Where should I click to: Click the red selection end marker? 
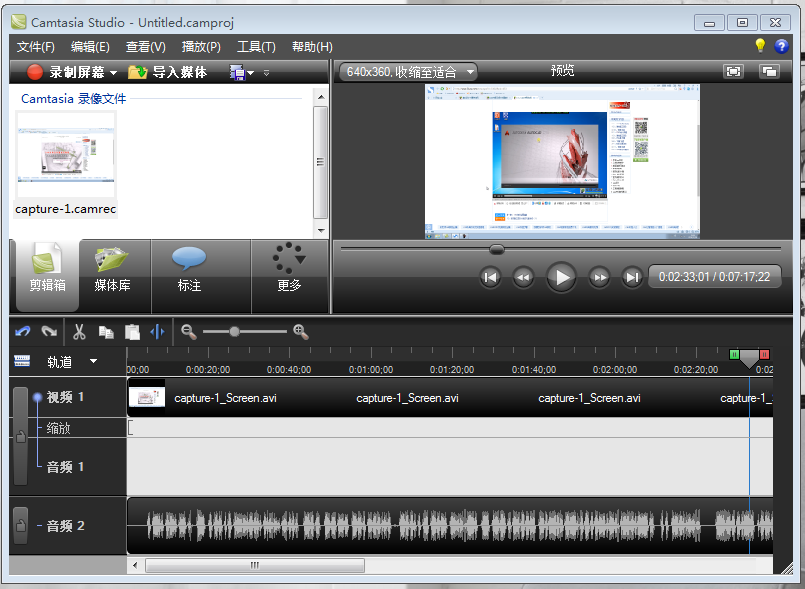764,354
